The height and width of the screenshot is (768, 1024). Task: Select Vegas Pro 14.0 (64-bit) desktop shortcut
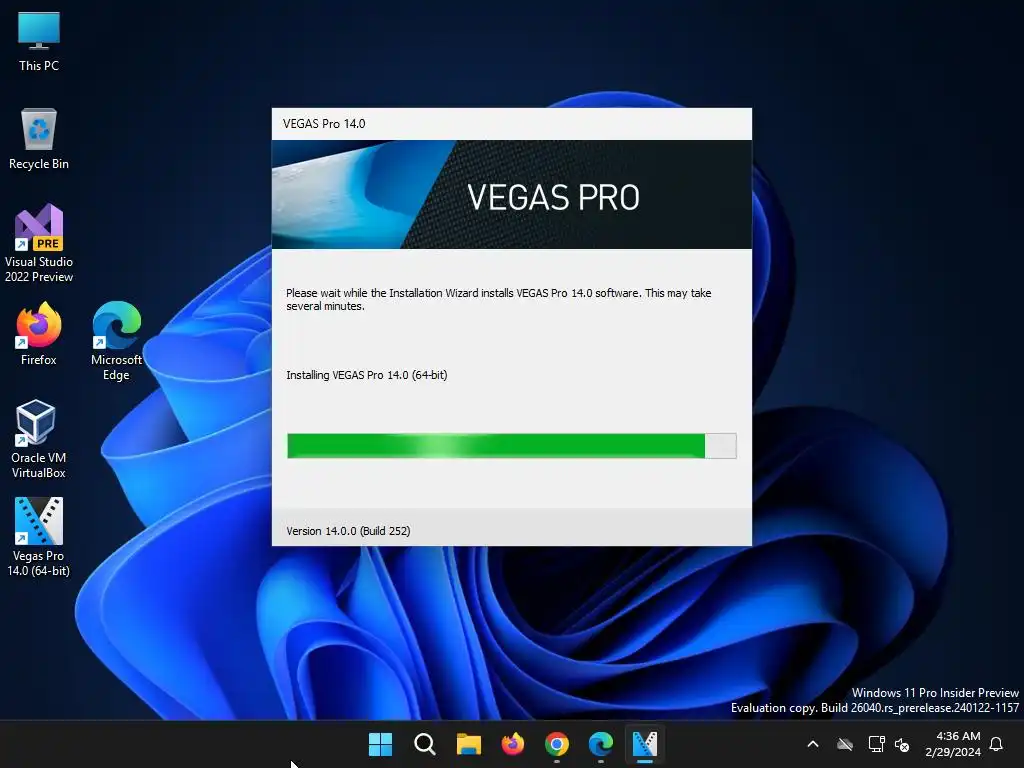39,537
